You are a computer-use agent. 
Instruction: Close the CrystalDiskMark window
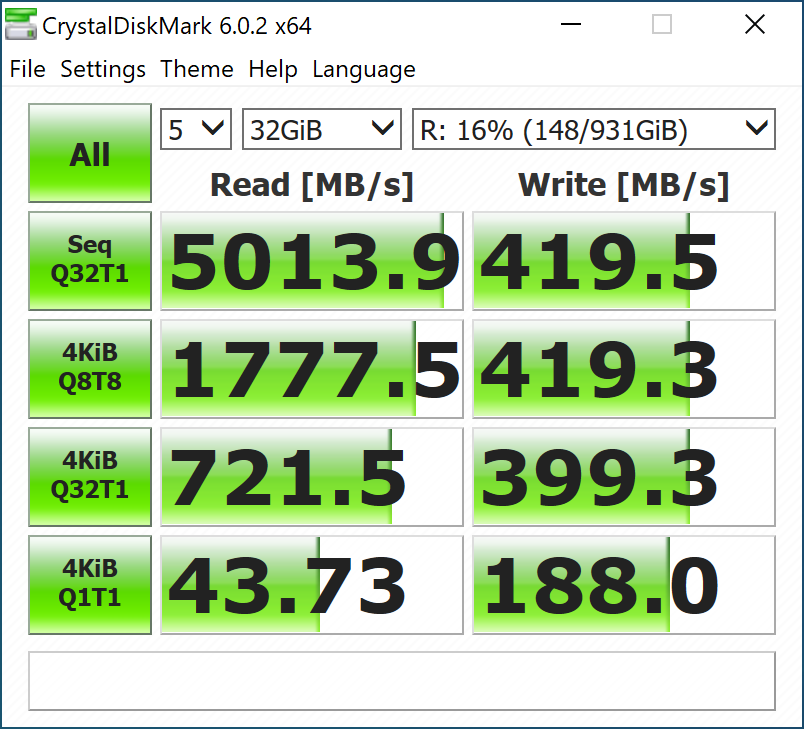click(x=755, y=24)
